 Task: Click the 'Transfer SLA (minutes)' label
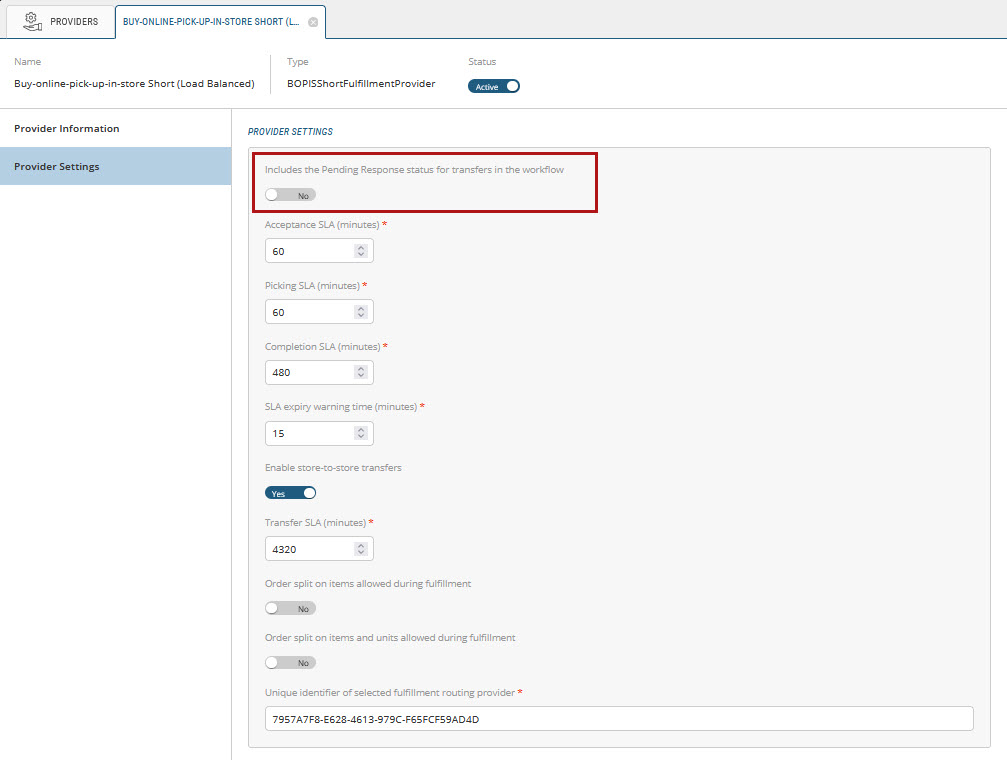[x=315, y=522]
